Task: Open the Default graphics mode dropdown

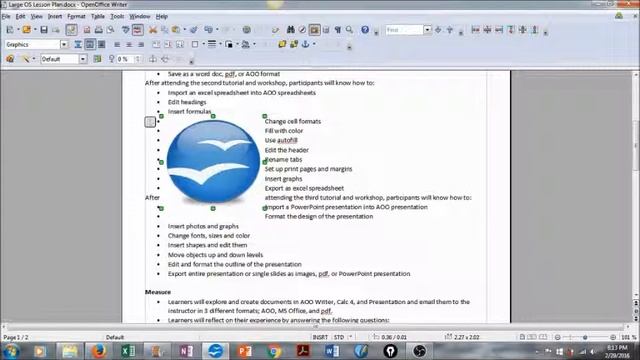Action: tap(83, 59)
